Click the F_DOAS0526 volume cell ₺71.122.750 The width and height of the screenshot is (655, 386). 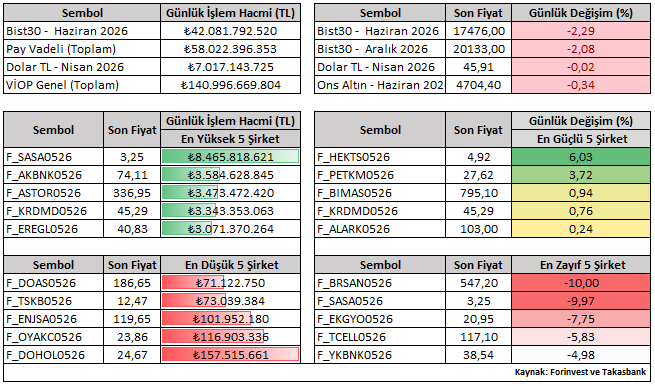[231, 283]
